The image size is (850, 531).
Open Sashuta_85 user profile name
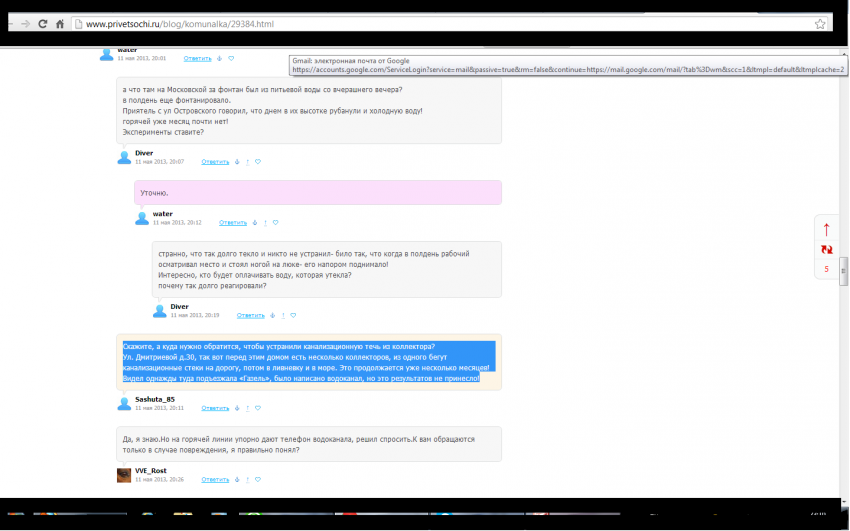click(x=155, y=399)
